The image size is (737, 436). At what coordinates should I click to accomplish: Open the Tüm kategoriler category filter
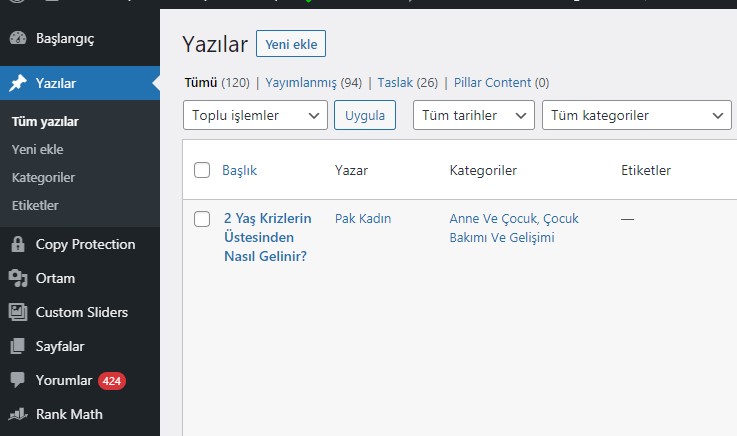tap(637, 115)
